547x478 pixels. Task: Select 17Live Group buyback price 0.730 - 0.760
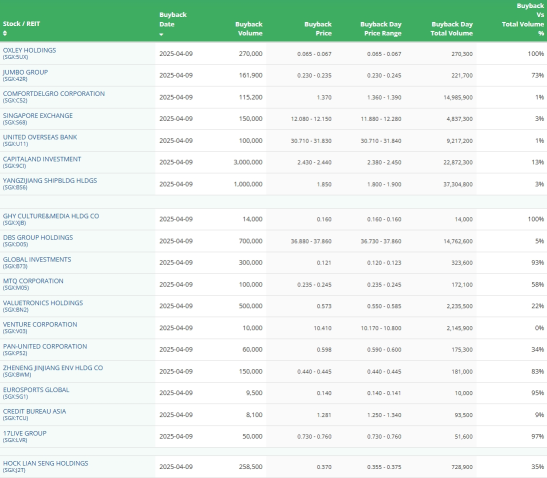point(314,436)
